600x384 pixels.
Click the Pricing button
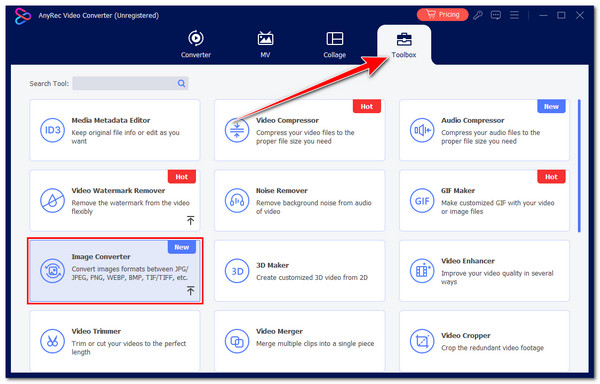tap(443, 15)
